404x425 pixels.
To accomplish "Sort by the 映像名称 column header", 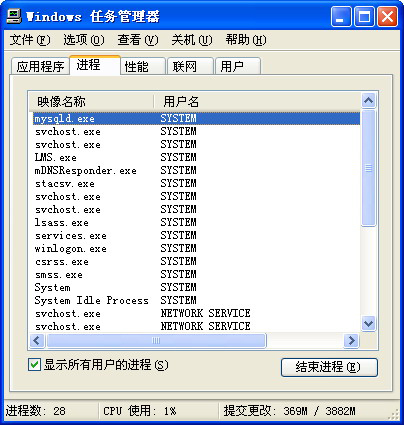I will 91,101.
